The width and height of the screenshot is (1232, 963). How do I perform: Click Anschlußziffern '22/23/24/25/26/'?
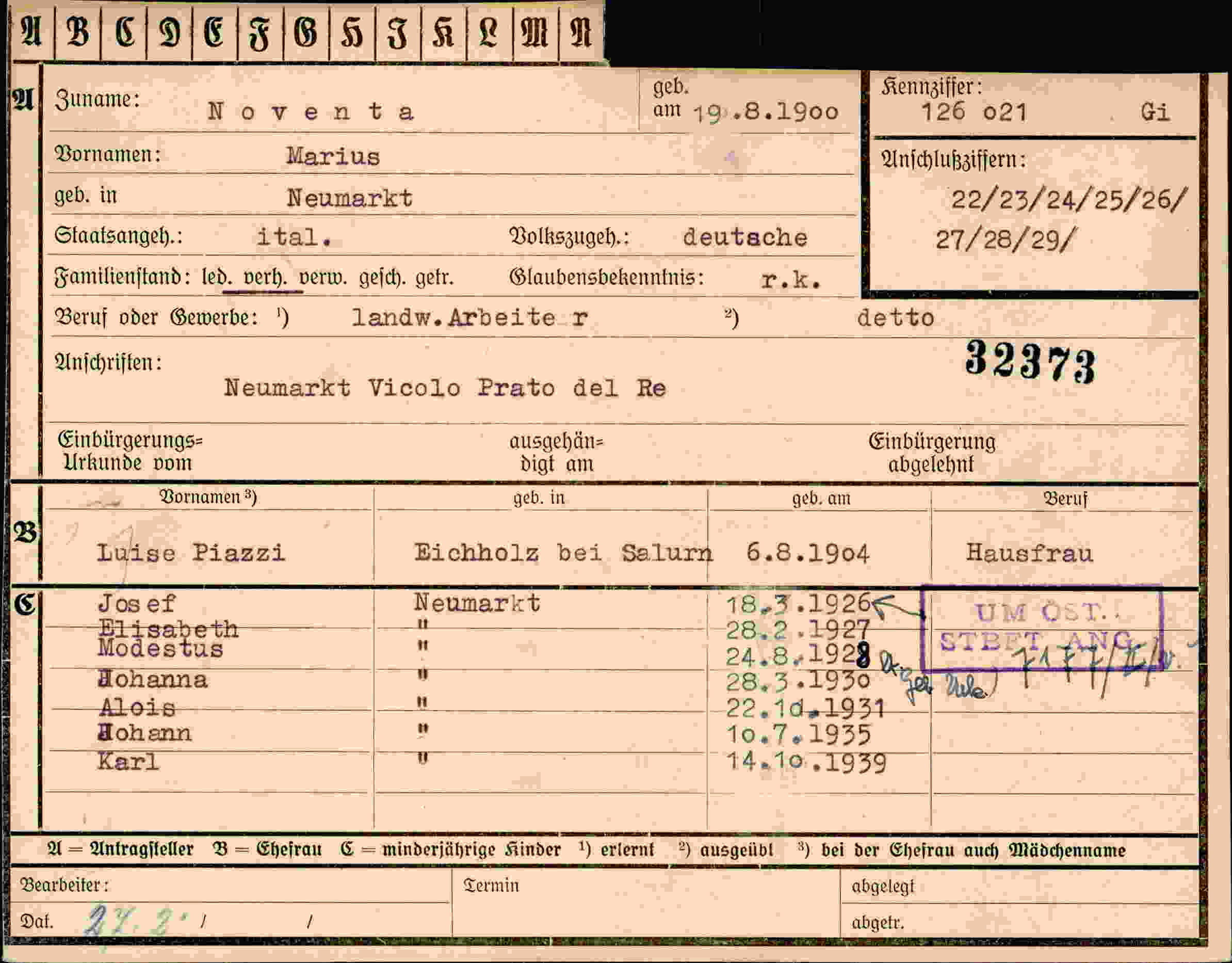(x=1070, y=200)
